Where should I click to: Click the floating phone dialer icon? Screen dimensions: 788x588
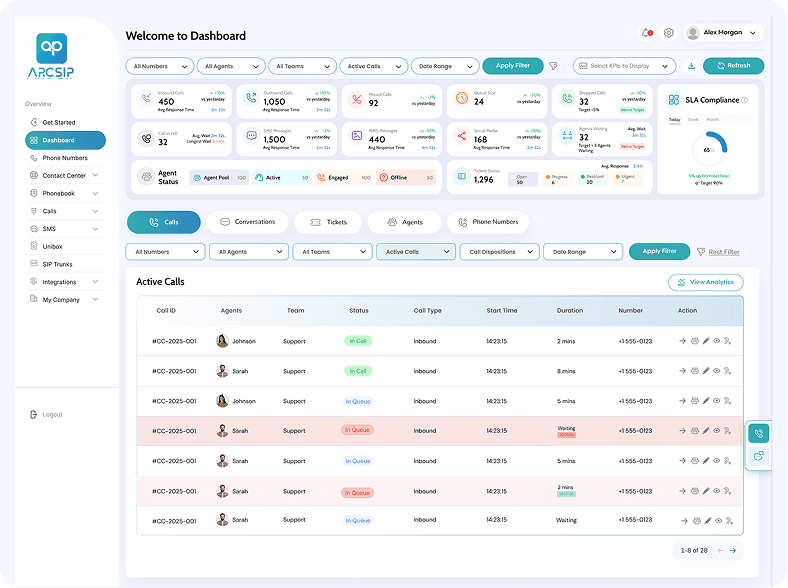759,433
